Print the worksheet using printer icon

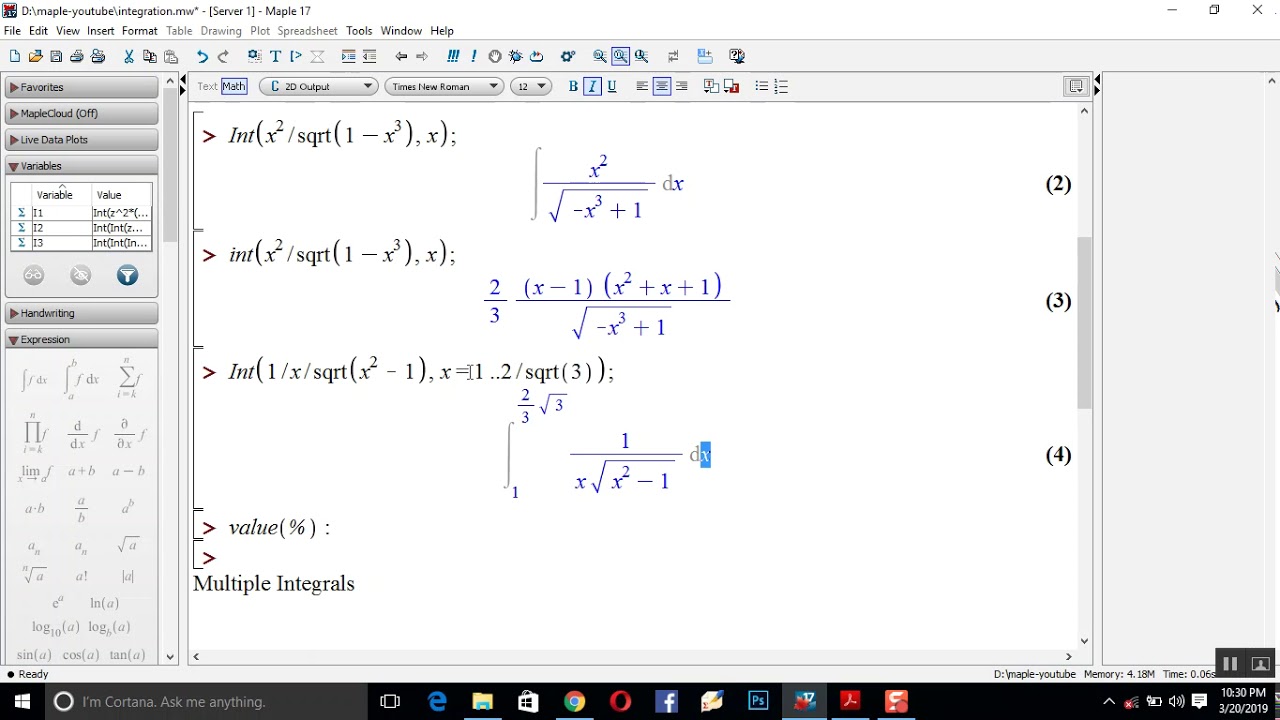[77, 57]
